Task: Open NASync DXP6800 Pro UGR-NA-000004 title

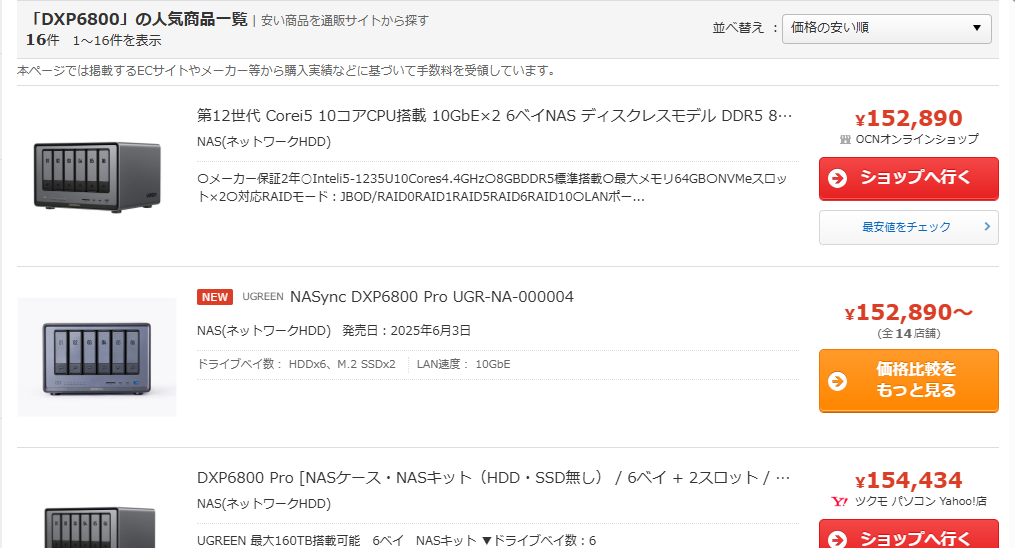Action: [x=431, y=297]
